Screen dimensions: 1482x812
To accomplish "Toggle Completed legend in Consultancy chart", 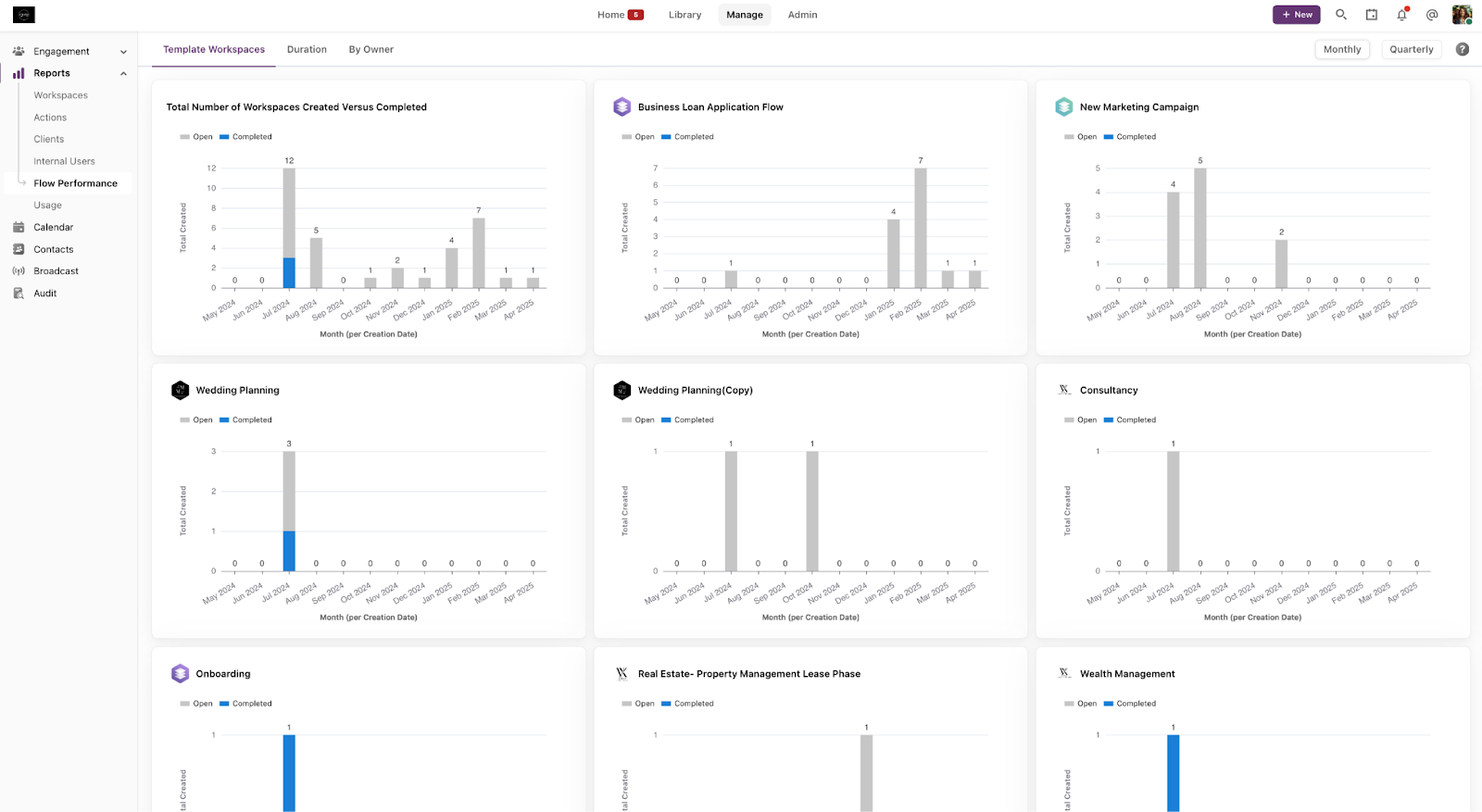I will [x=1130, y=420].
